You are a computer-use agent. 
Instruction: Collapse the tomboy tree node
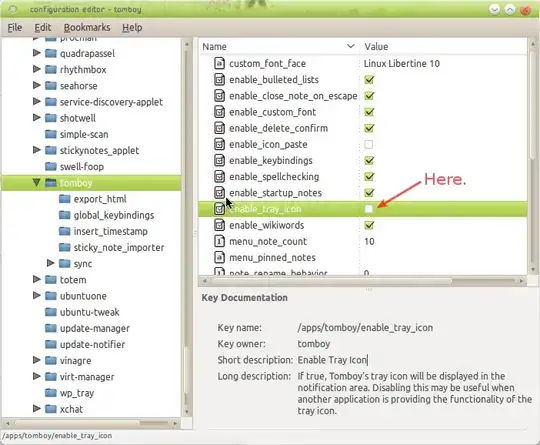coord(36,182)
